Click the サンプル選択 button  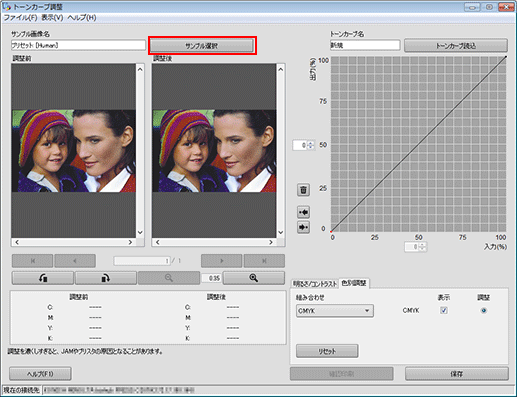[202, 46]
